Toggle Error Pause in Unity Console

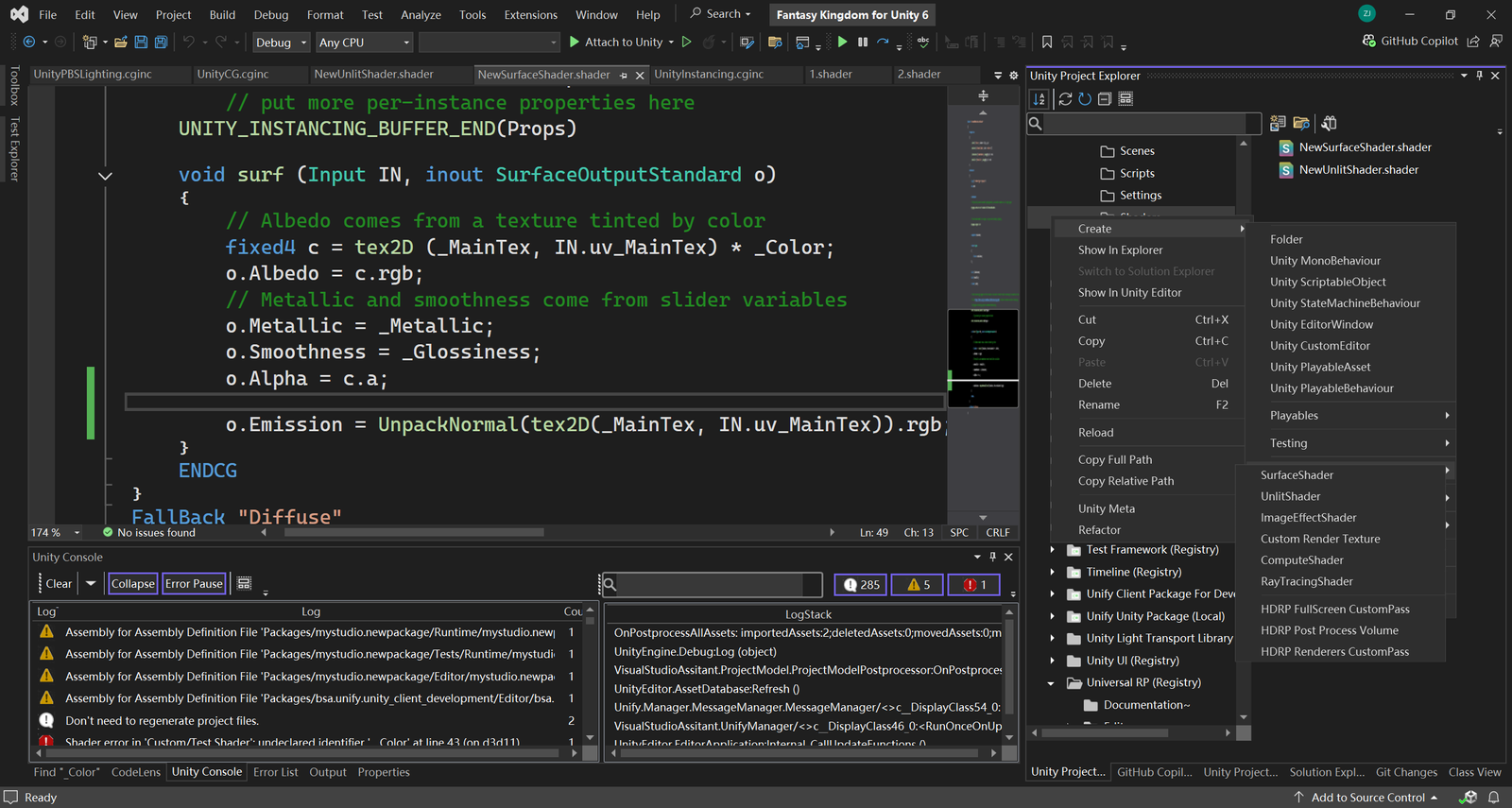coord(194,584)
